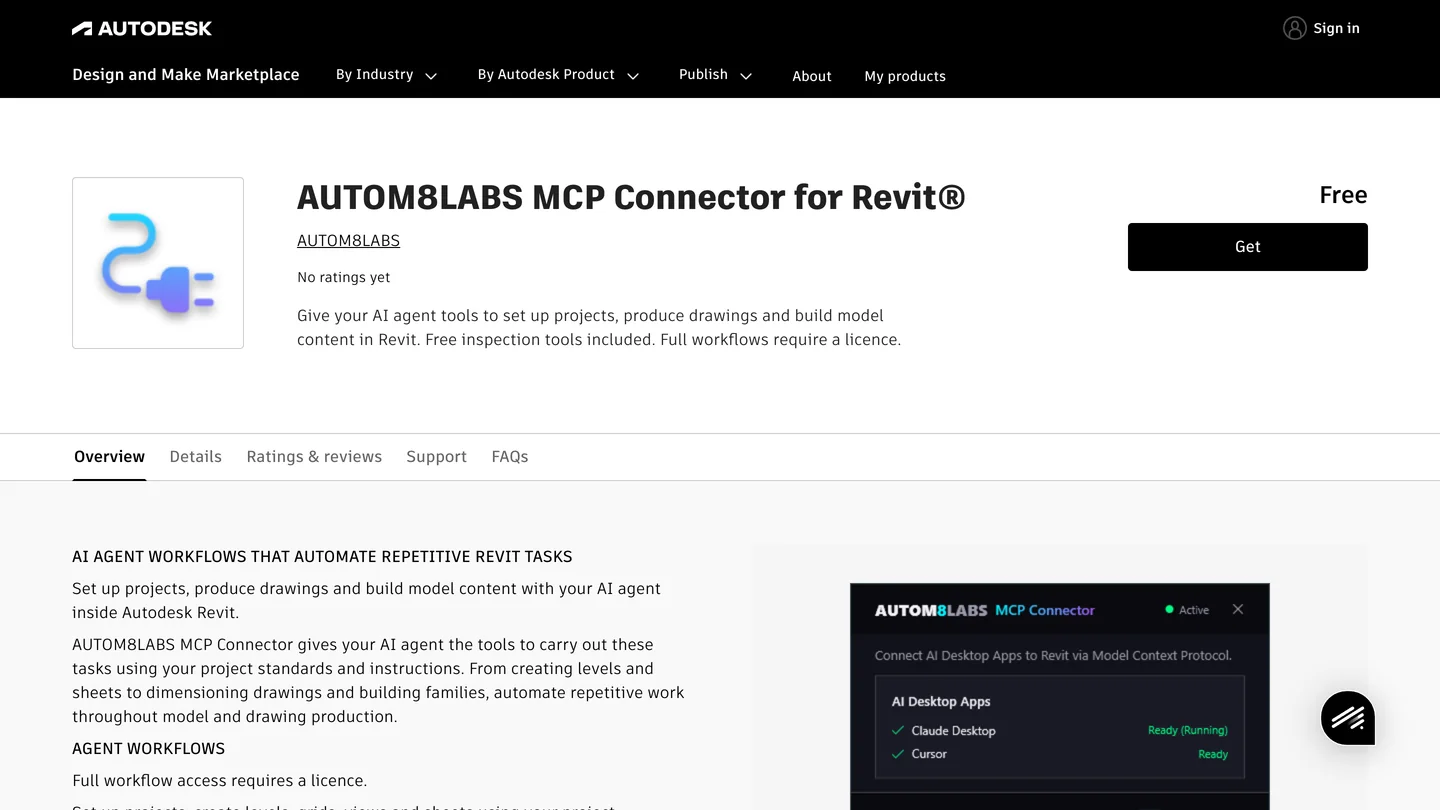Screen dimensions: 1440x810
Task: Click the MCP Connector plug app icon
Action: pos(158,263)
